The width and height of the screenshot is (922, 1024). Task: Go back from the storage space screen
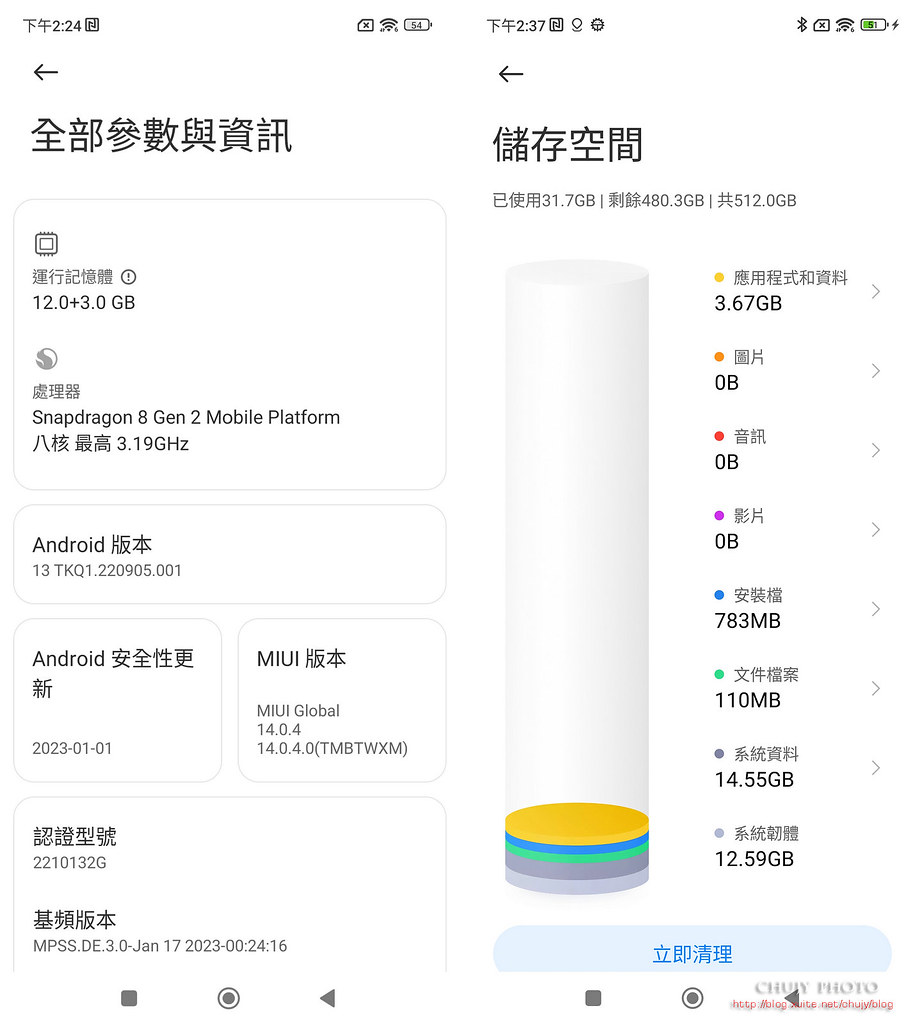tap(511, 74)
